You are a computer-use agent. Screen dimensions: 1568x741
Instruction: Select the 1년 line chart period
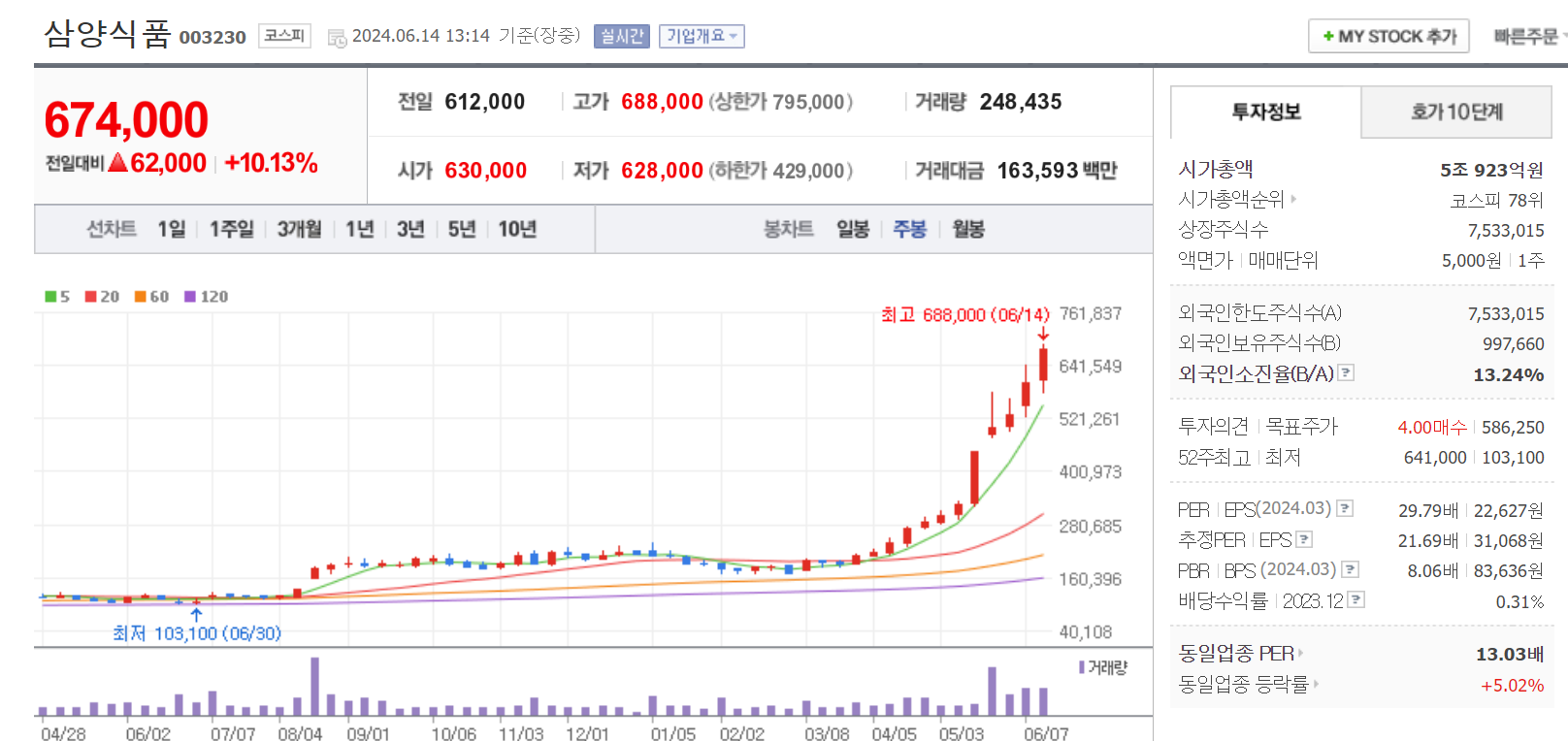click(360, 229)
